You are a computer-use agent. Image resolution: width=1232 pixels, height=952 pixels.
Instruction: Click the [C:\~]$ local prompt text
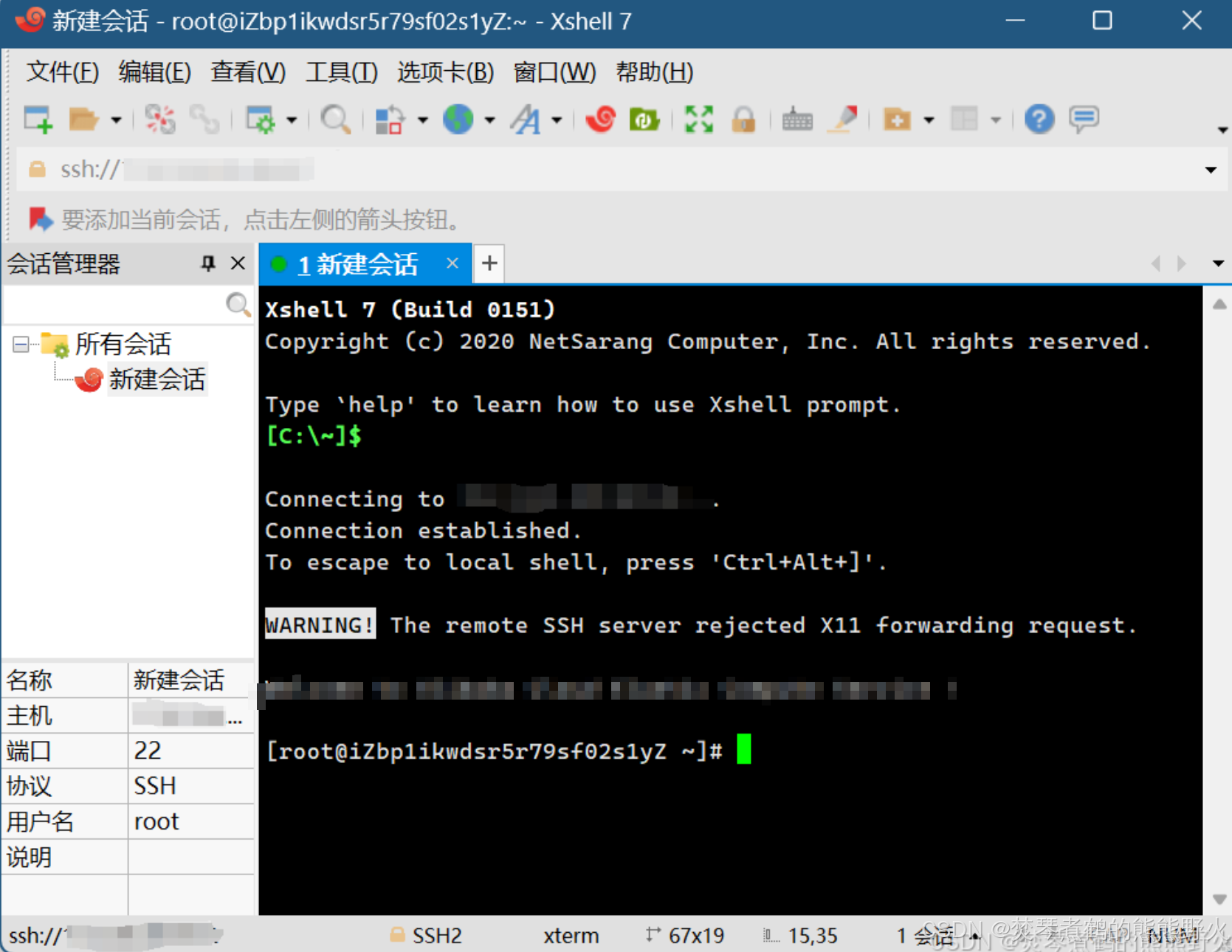pos(314,435)
